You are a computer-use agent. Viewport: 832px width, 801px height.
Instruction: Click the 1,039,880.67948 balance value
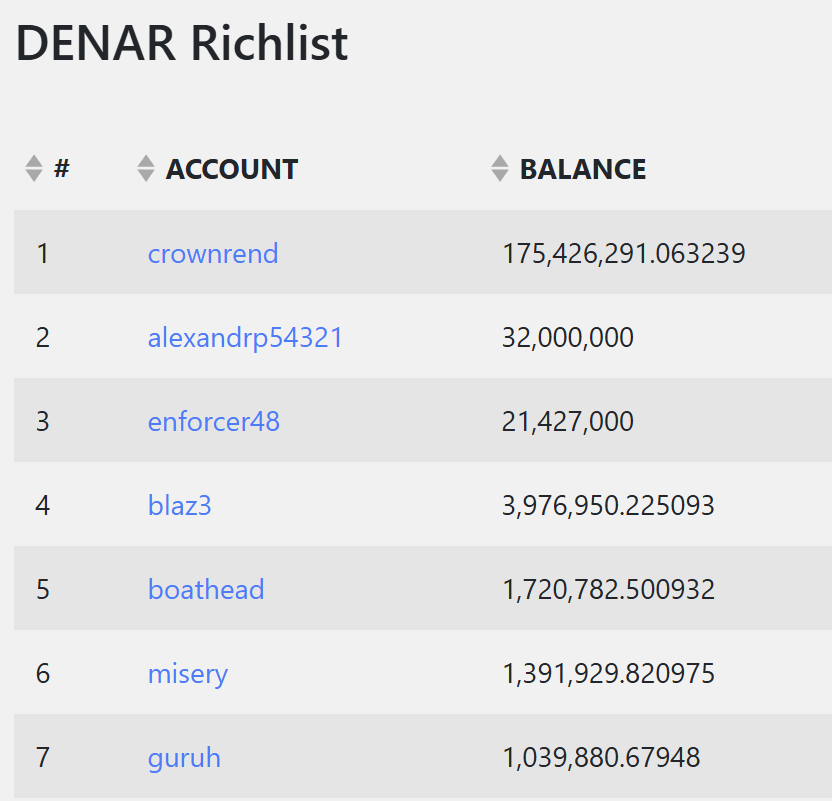click(x=601, y=758)
